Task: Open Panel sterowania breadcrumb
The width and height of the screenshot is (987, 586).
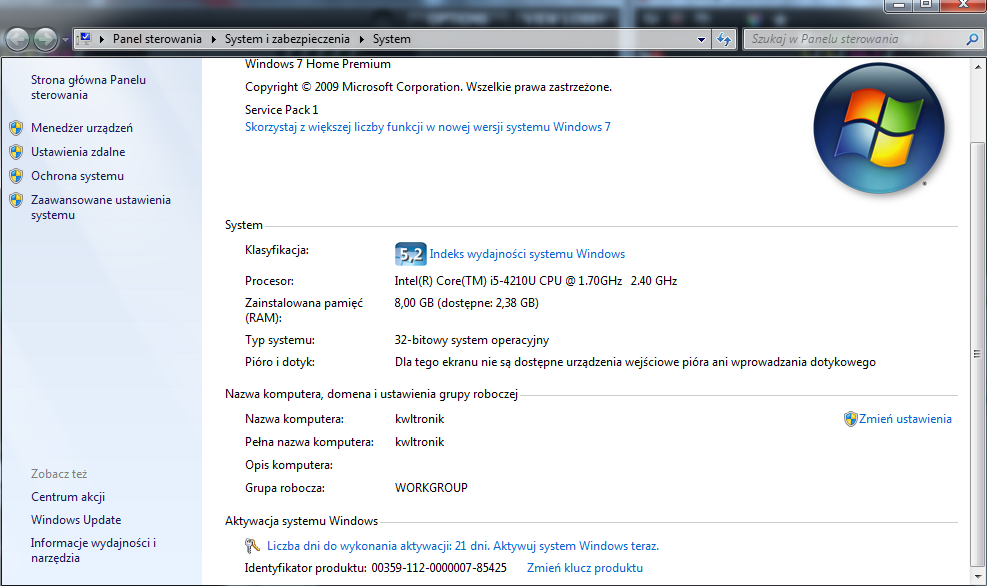Action: (x=157, y=39)
